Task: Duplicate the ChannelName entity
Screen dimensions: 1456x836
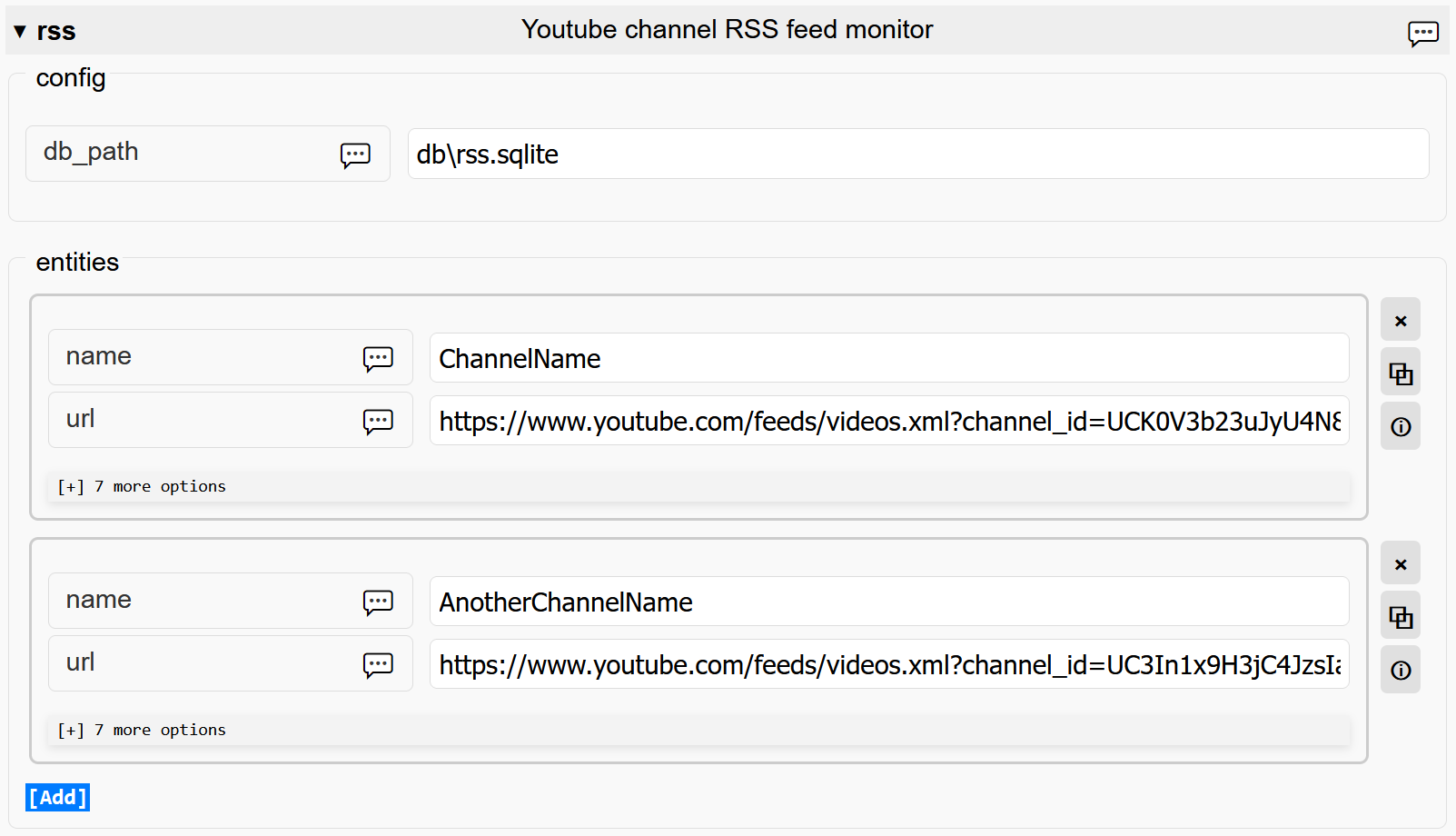Action: coord(1401,373)
